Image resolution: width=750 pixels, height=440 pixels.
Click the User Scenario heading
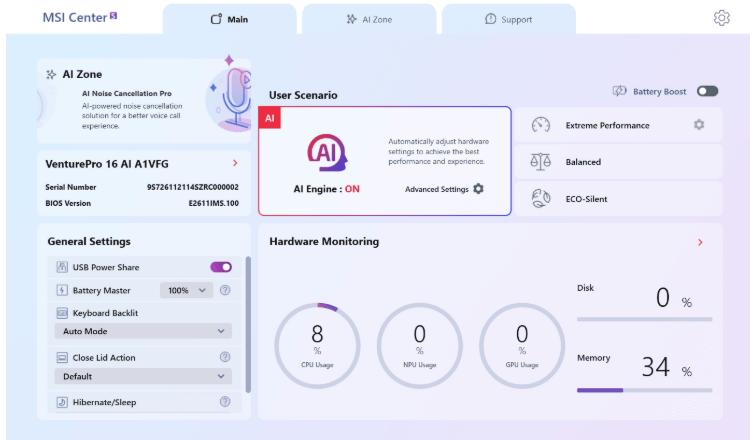(303, 95)
